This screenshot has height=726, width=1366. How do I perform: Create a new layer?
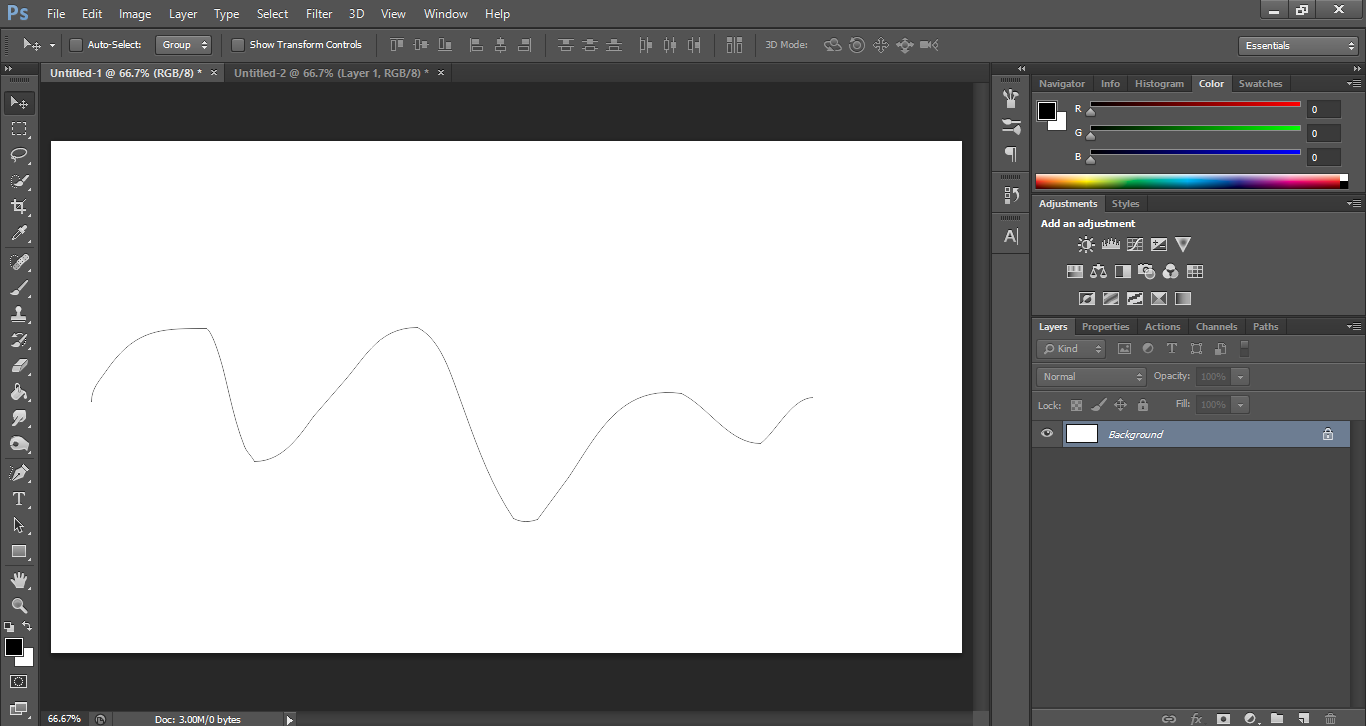tap(1302, 718)
